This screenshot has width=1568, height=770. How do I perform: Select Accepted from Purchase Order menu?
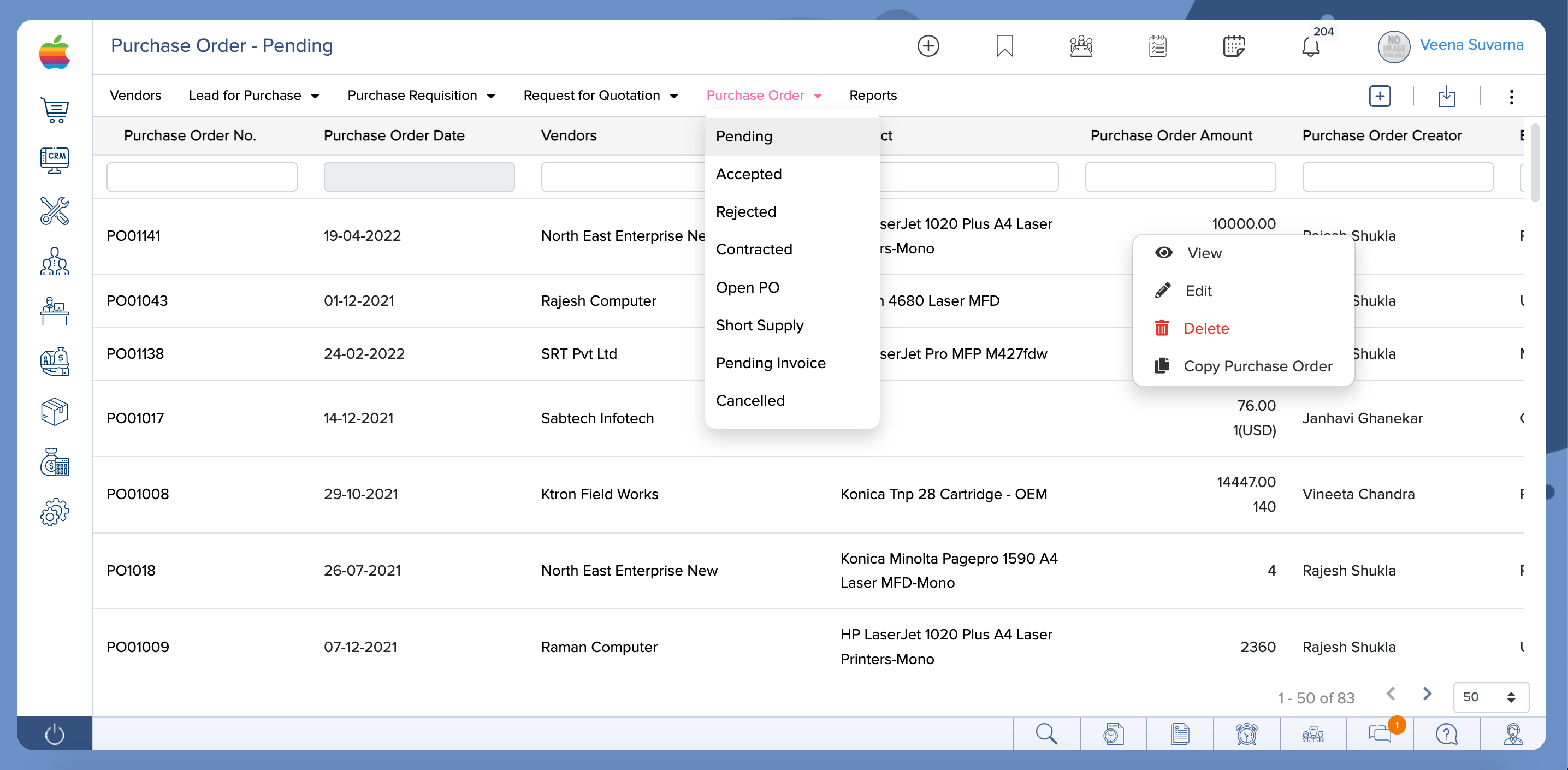(x=792, y=174)
